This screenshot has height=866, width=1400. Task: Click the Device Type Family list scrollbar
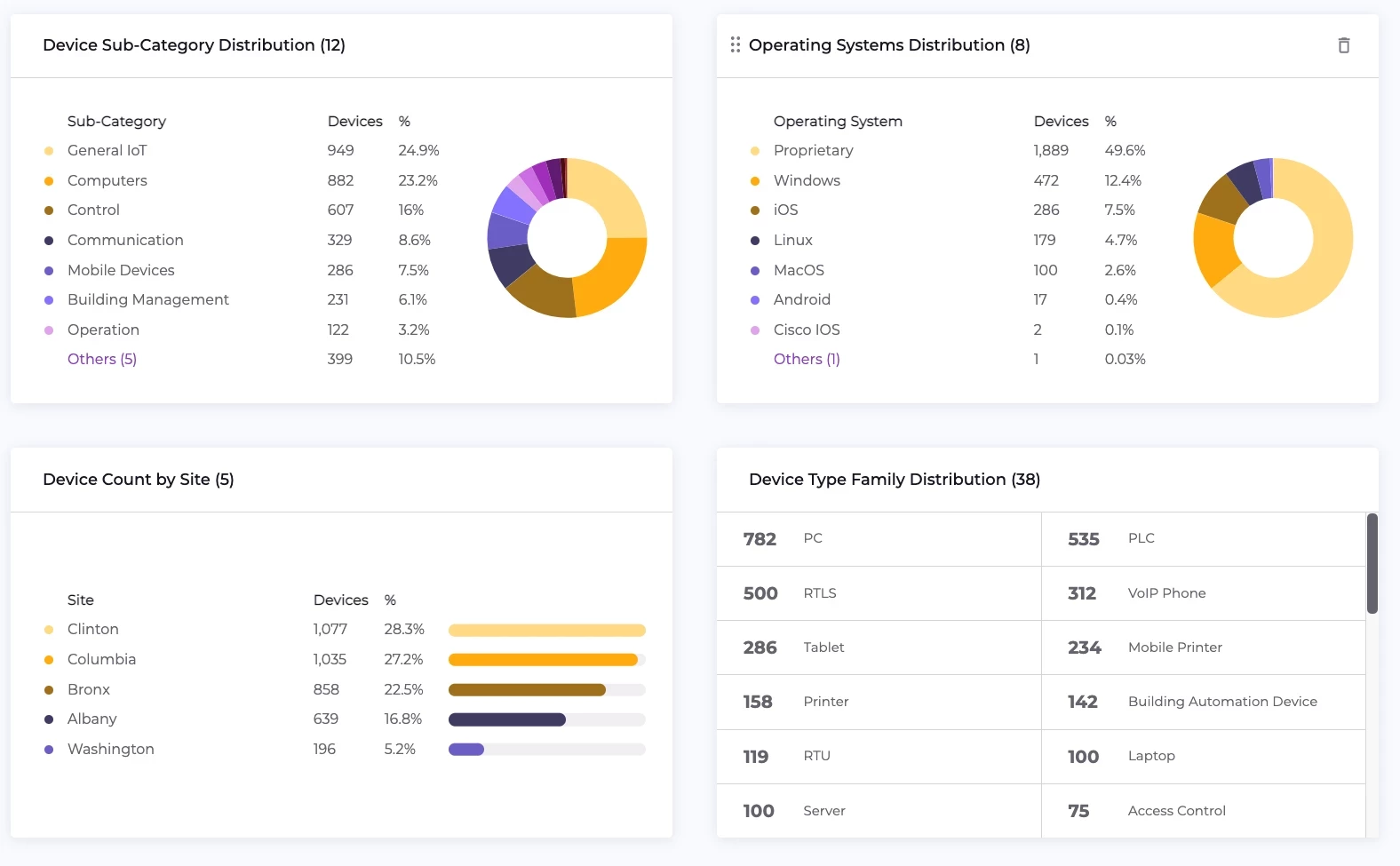point(1372,564)
